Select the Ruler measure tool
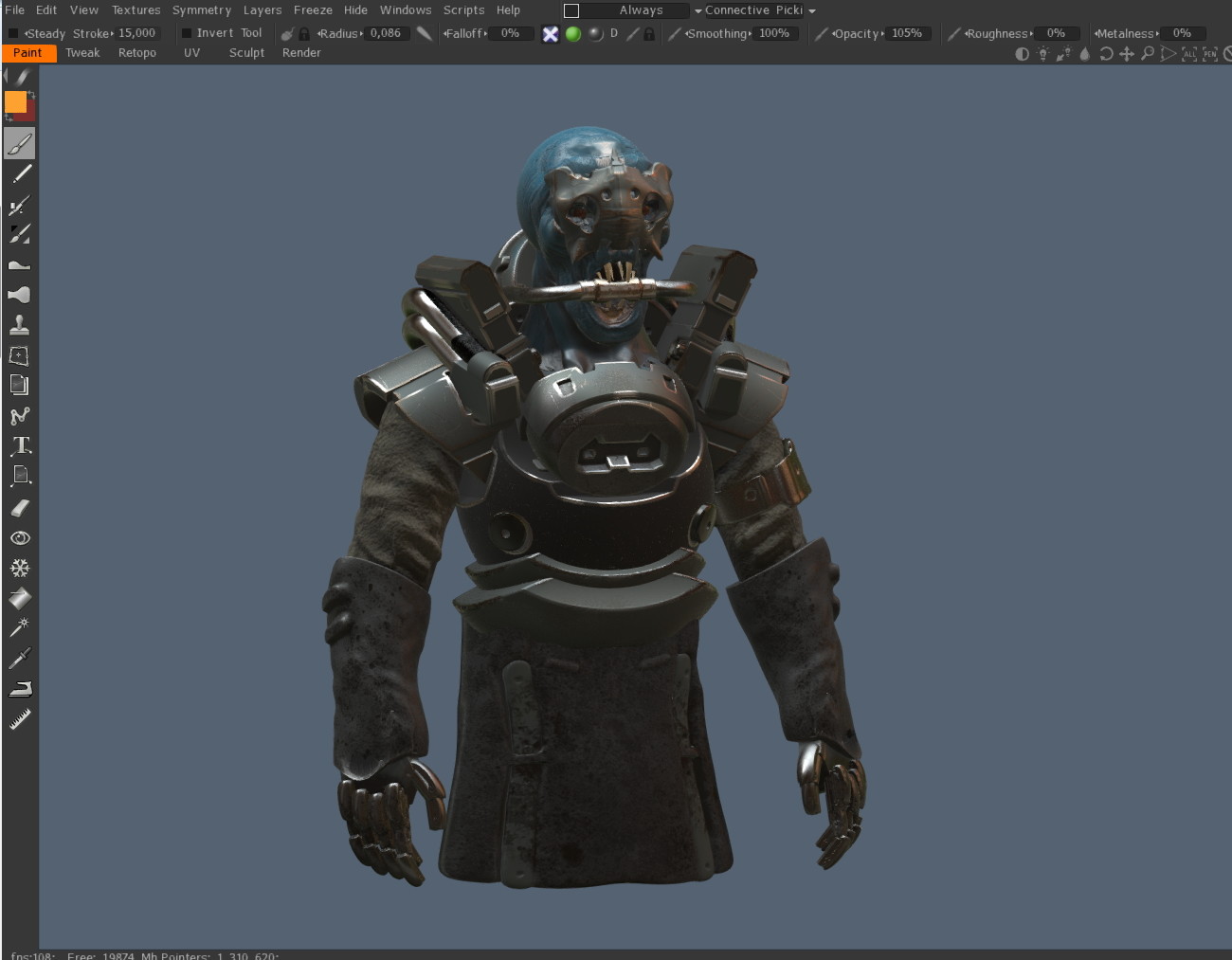1232x960 pixels. (x=20, y=719)
